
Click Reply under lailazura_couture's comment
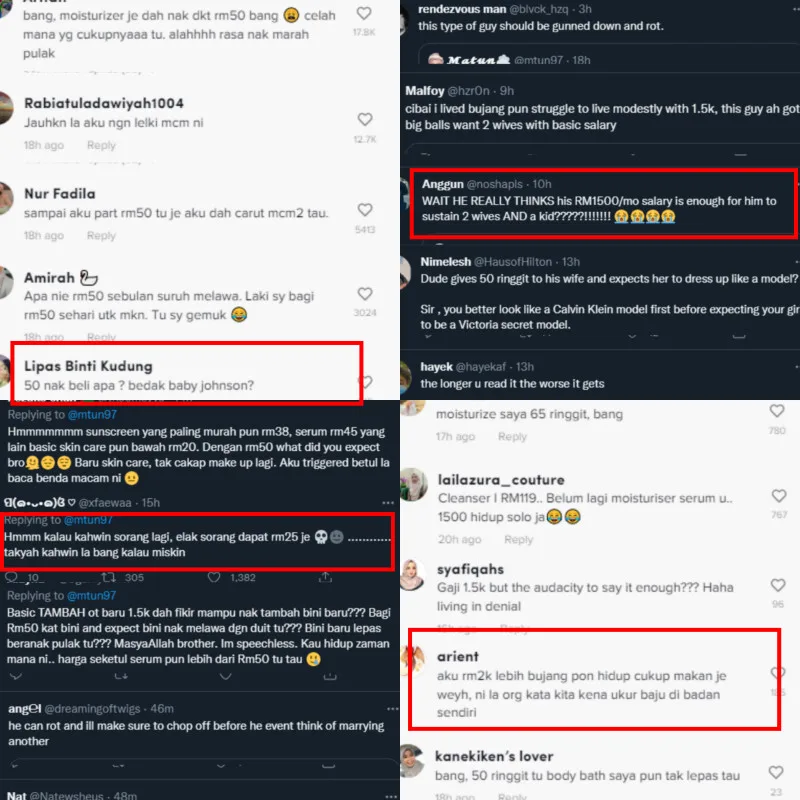pyautogui.click(x=518, y=539)
